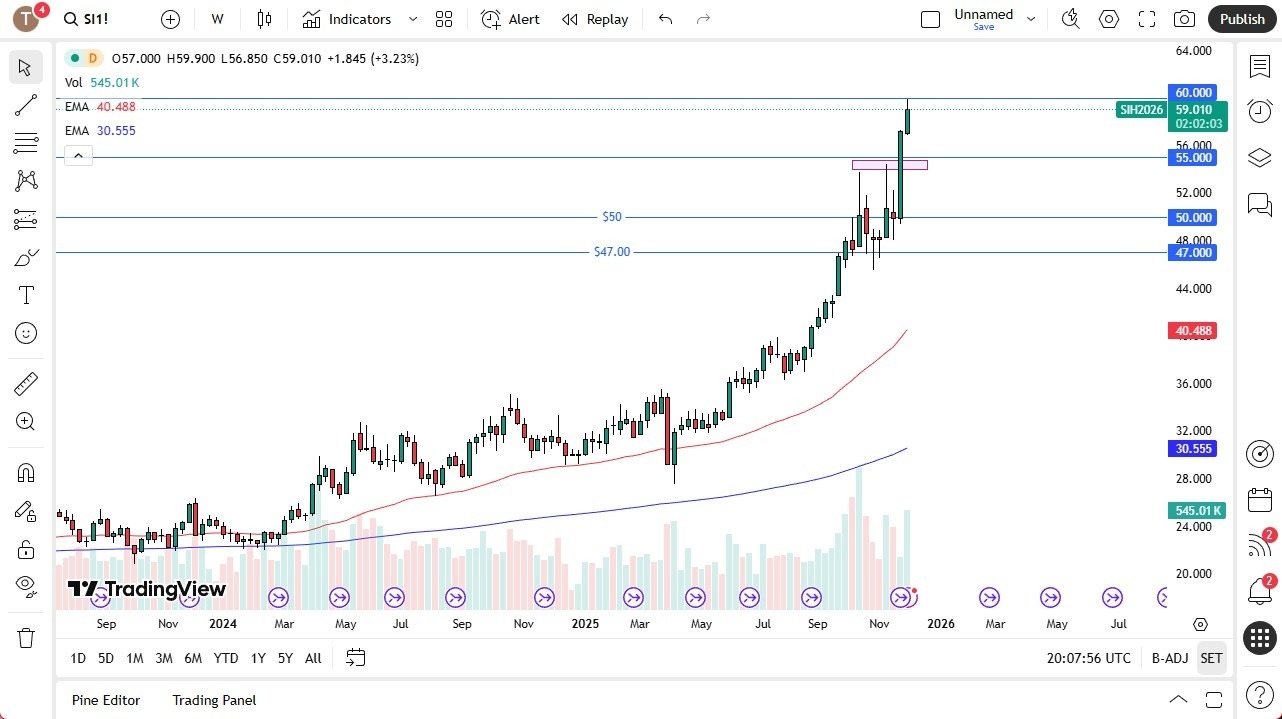This screenshot has height=719, width=1282.
Task: Switch to the Trading Panel tab
Action: click(213, 700)
